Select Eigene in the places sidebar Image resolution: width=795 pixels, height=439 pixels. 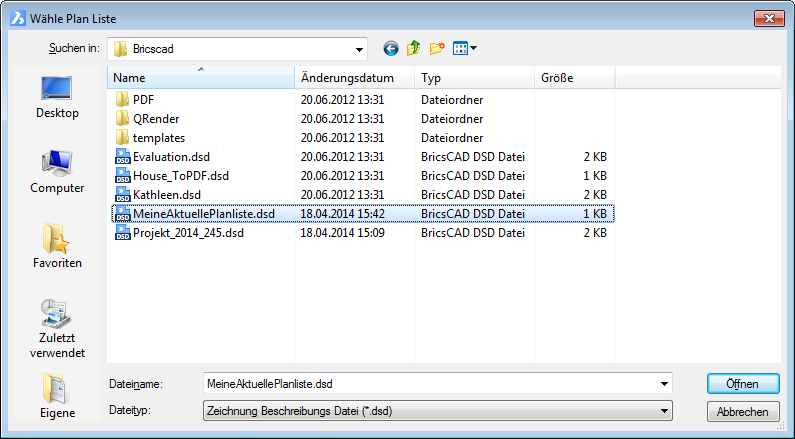click(57, 395)
